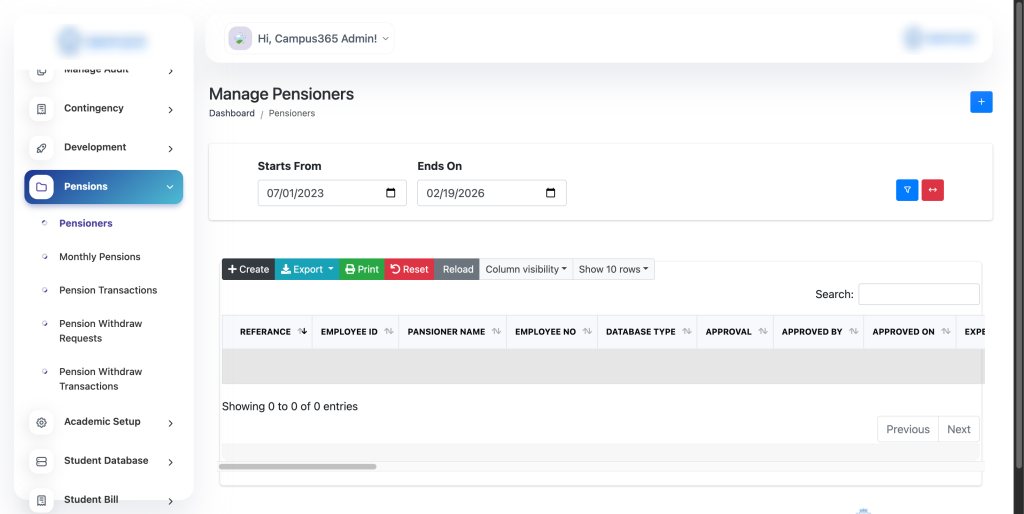1024x514 pixels.
Task: Expand the Show 10 rows dropdown
Action: (x=614, y=269)
